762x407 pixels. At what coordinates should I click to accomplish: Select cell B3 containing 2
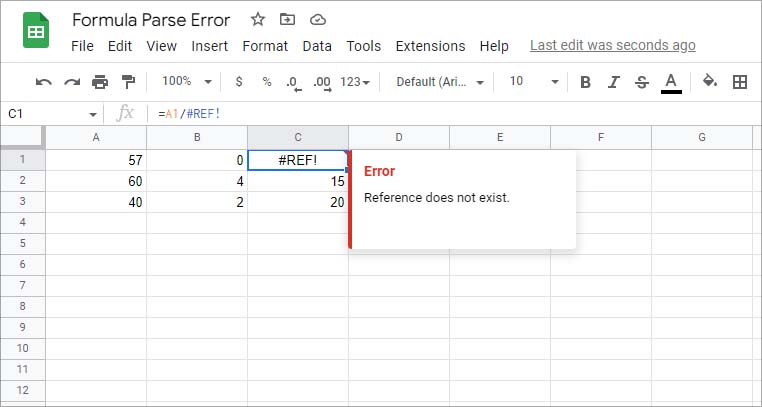tap(197, 202)
